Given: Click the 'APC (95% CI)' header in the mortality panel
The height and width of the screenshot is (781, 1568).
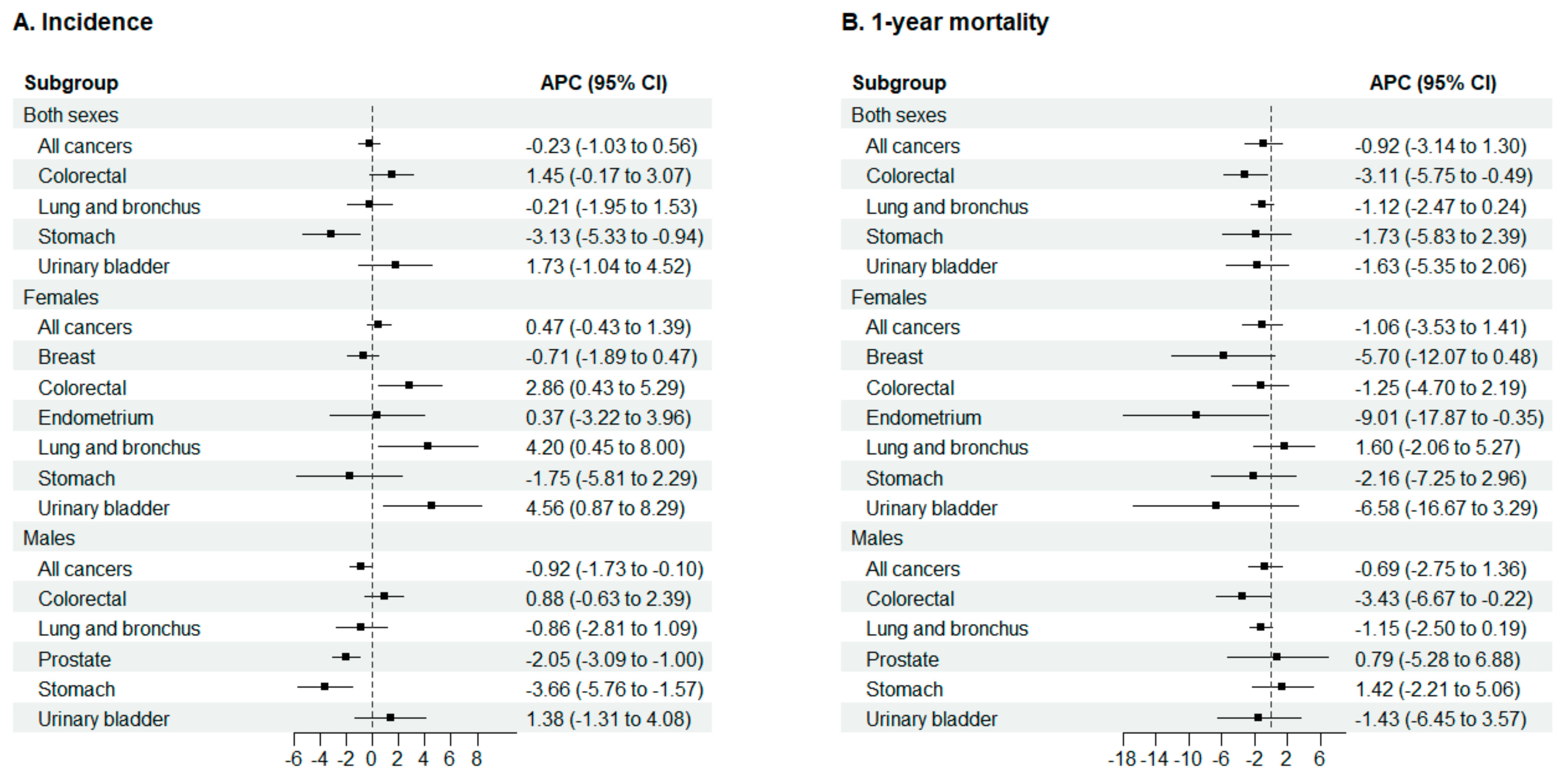Looking at the screenshot, I should coord(1432,83).
